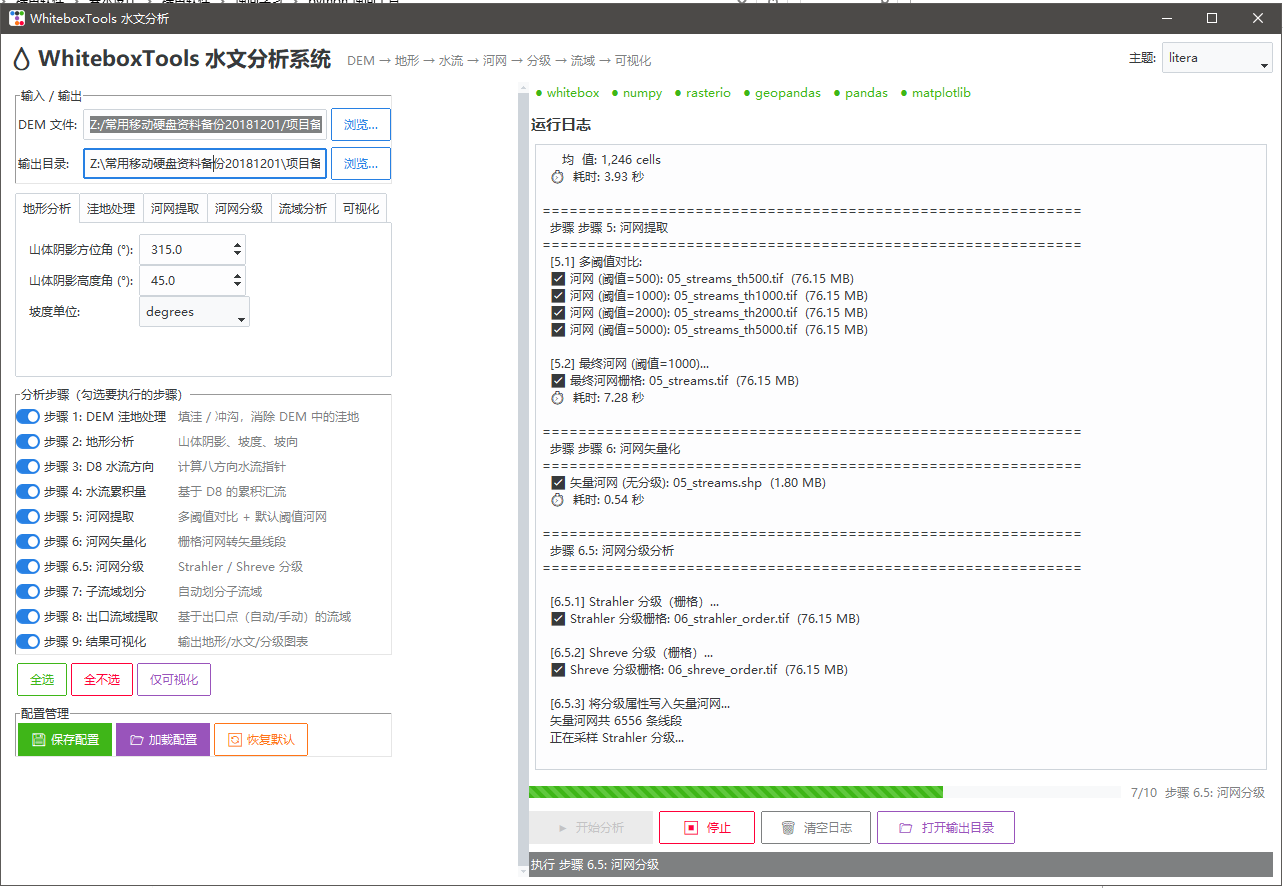
Task: Click 浏览 button for DEM 文件
Action: pos(361,125)
